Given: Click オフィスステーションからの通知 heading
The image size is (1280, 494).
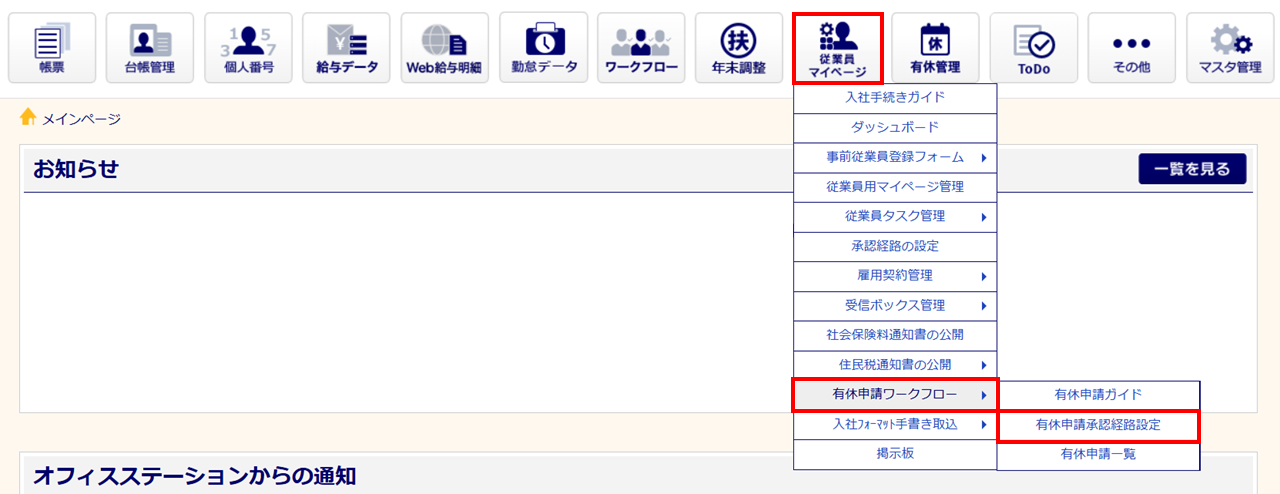Looking at the screenshot, I should [x=194, y=476].
